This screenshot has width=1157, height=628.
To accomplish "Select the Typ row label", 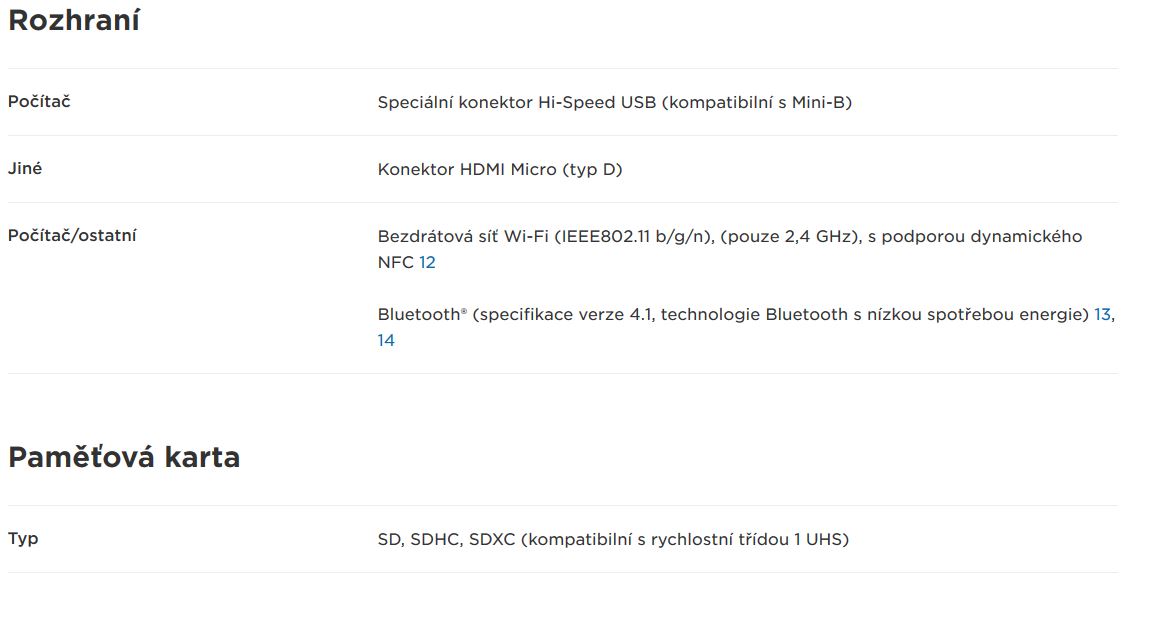I will 23,538.
